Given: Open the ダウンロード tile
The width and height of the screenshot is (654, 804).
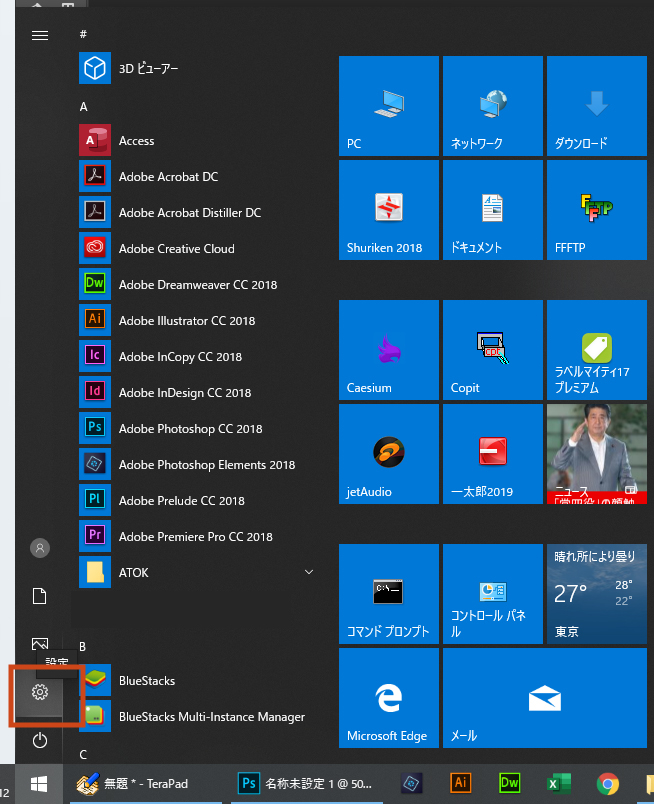Looking at the screenshot, I should [x=597, y=106].
